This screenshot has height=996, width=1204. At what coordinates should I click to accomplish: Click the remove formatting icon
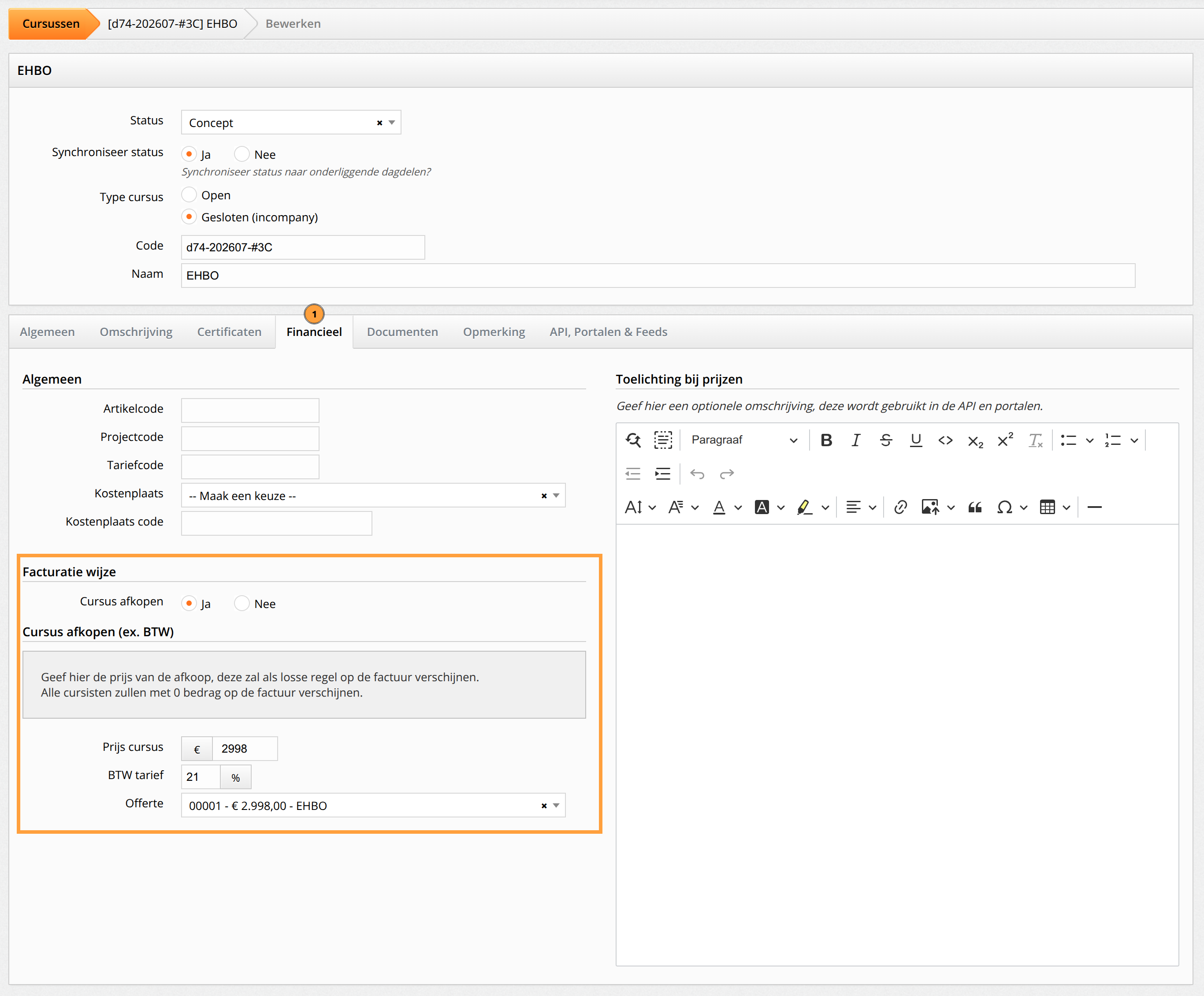click(1035, 440)
